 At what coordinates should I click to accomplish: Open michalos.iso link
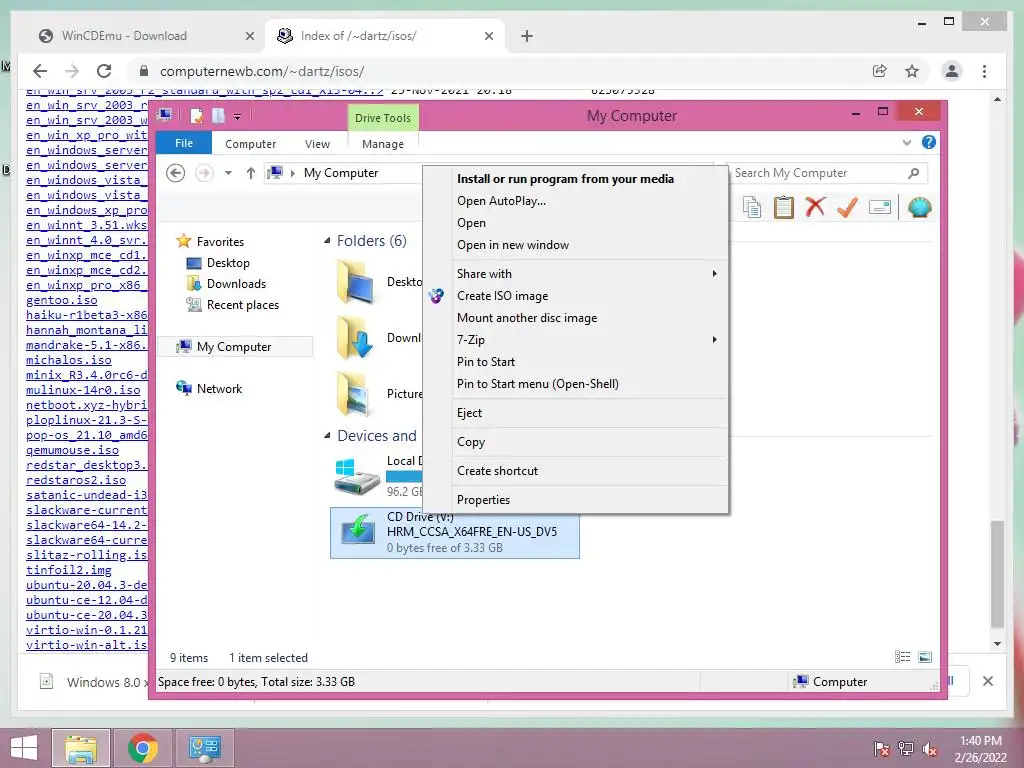(69, 360)
